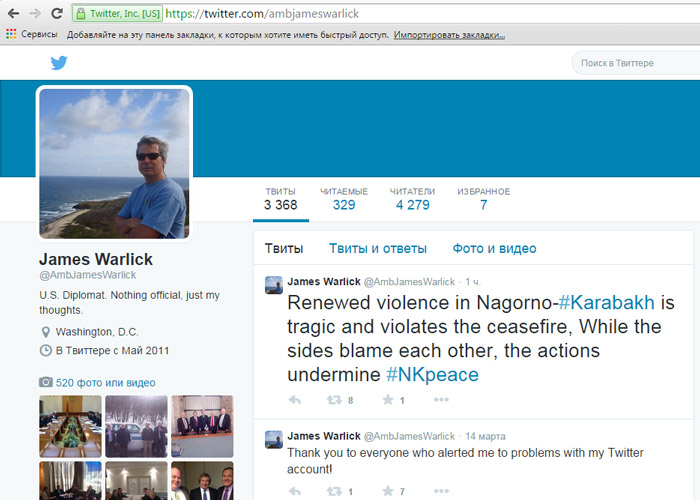The image size is (700, 500).
Task: Reply to the 14 марта tweet
Action: pos(295,492)
